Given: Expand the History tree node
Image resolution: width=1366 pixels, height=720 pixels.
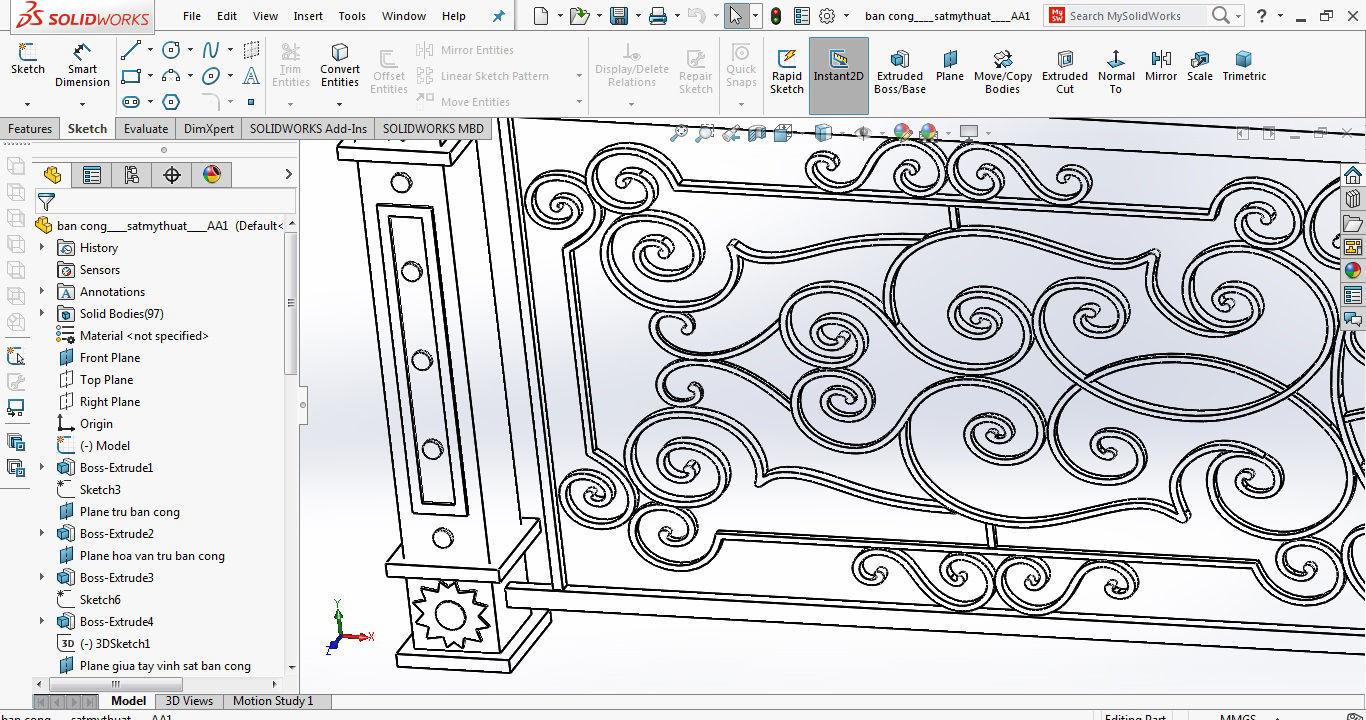Looking at the screenshot, I should pyautogui.click(x=42, y=247).
